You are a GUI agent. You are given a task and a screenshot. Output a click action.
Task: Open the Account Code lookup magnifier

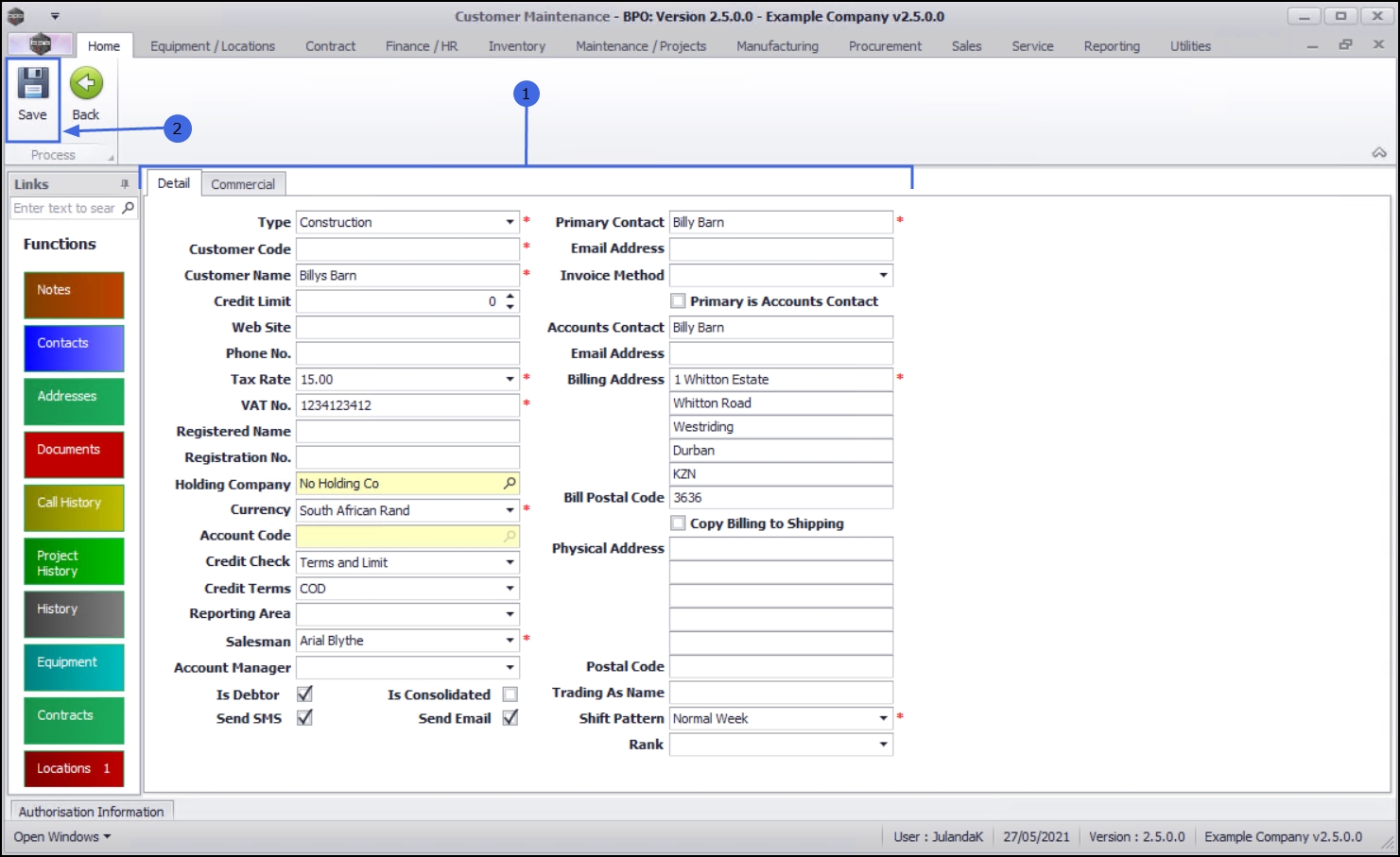(510, 536)
